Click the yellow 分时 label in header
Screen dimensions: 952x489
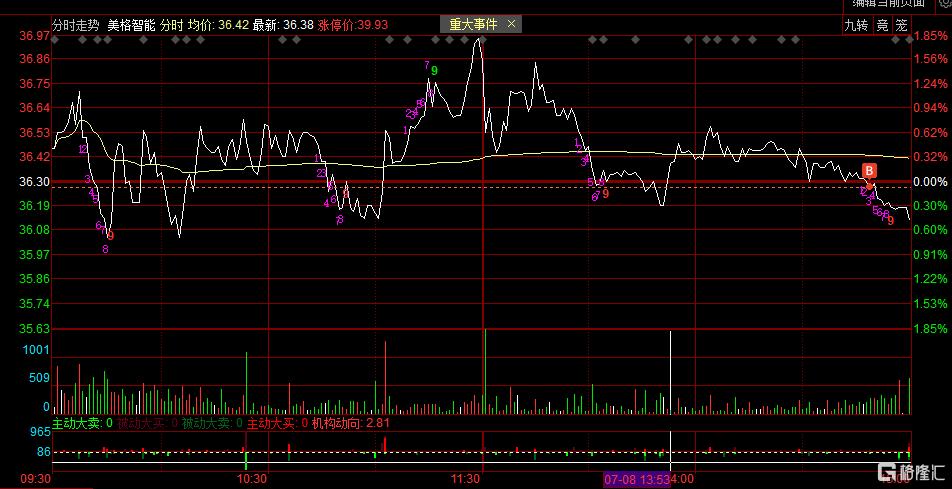tap(172, 25)
